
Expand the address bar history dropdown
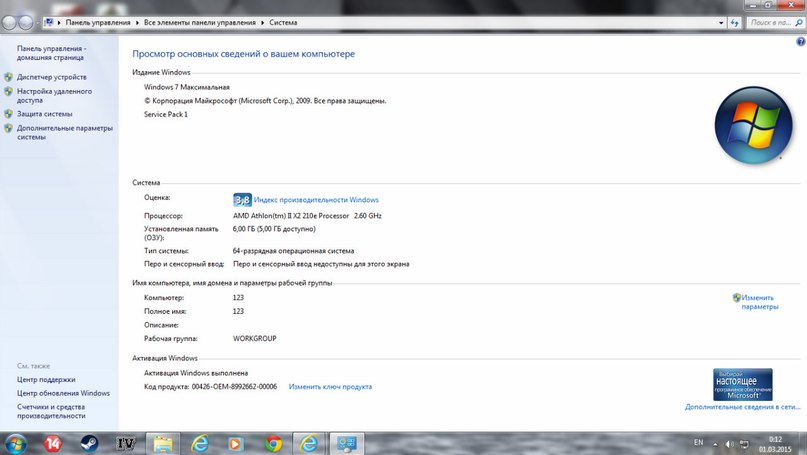tap(721, 23)
